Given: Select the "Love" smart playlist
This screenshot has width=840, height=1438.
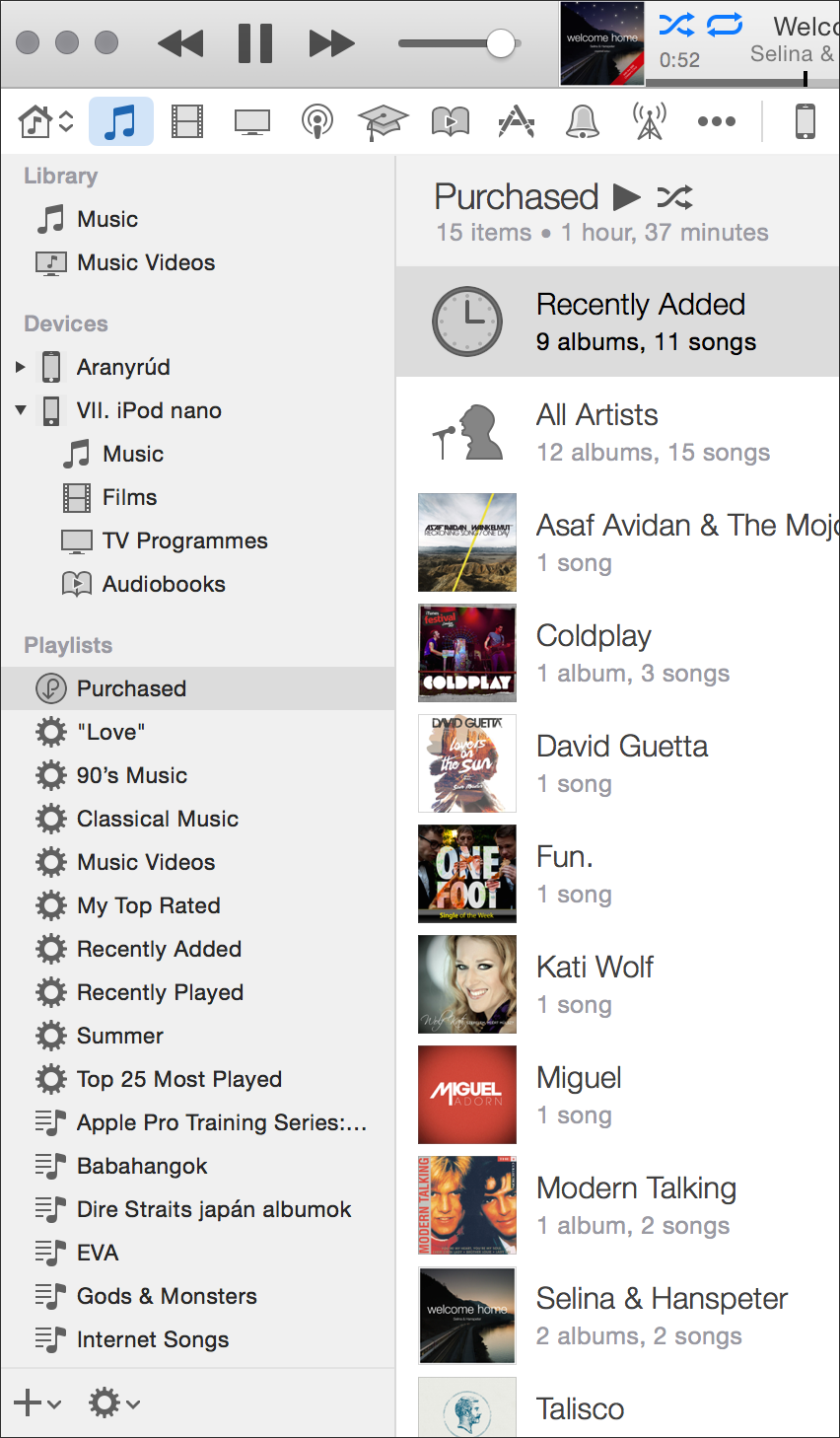Looking at the screenshot, I should click(110, 732).
